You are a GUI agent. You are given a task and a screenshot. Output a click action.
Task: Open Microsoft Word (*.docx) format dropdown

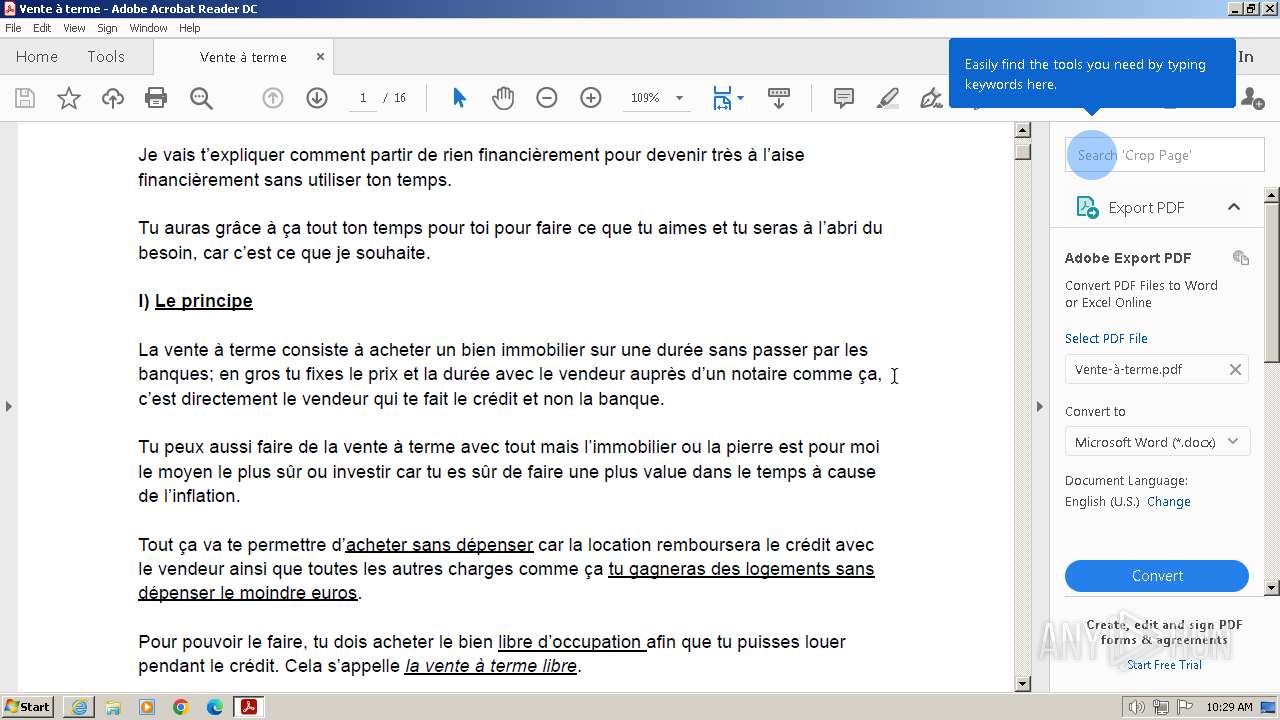tap(1157, 442)
